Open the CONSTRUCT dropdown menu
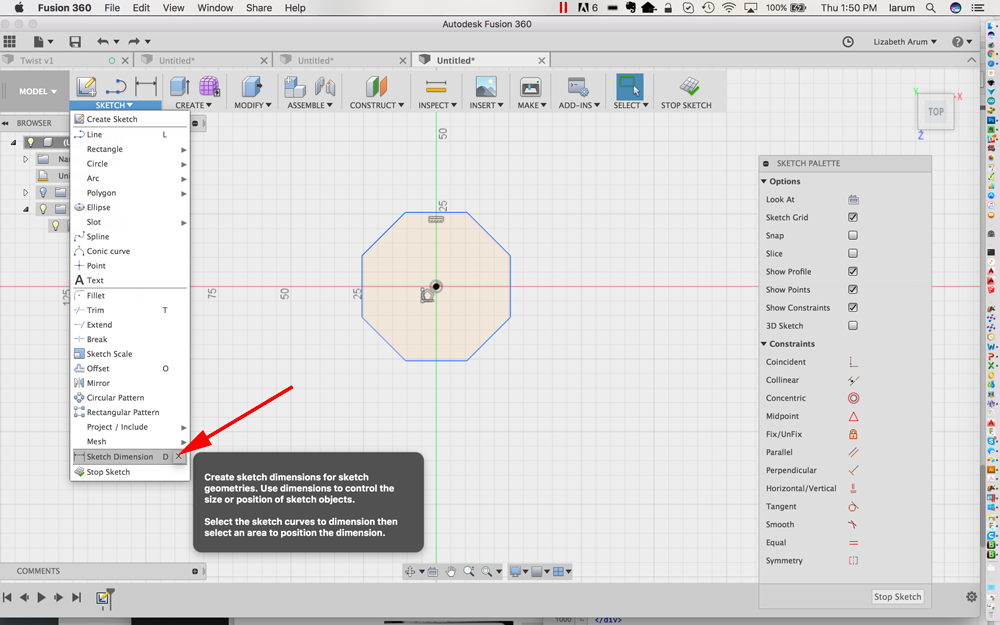 click(376, 105)
